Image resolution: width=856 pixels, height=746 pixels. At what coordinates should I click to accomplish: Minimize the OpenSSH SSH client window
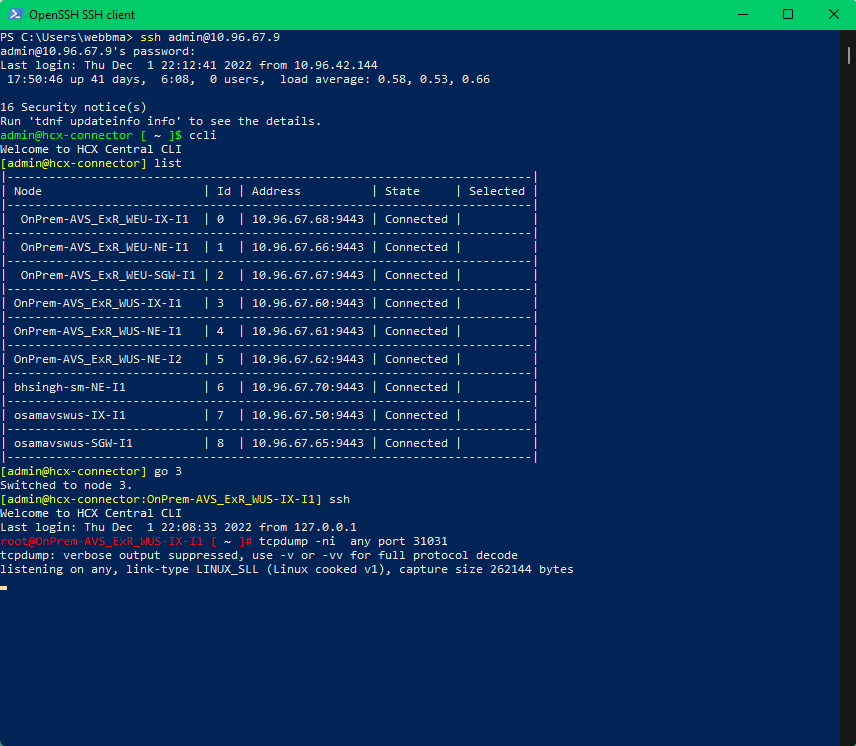click(742, 15)
